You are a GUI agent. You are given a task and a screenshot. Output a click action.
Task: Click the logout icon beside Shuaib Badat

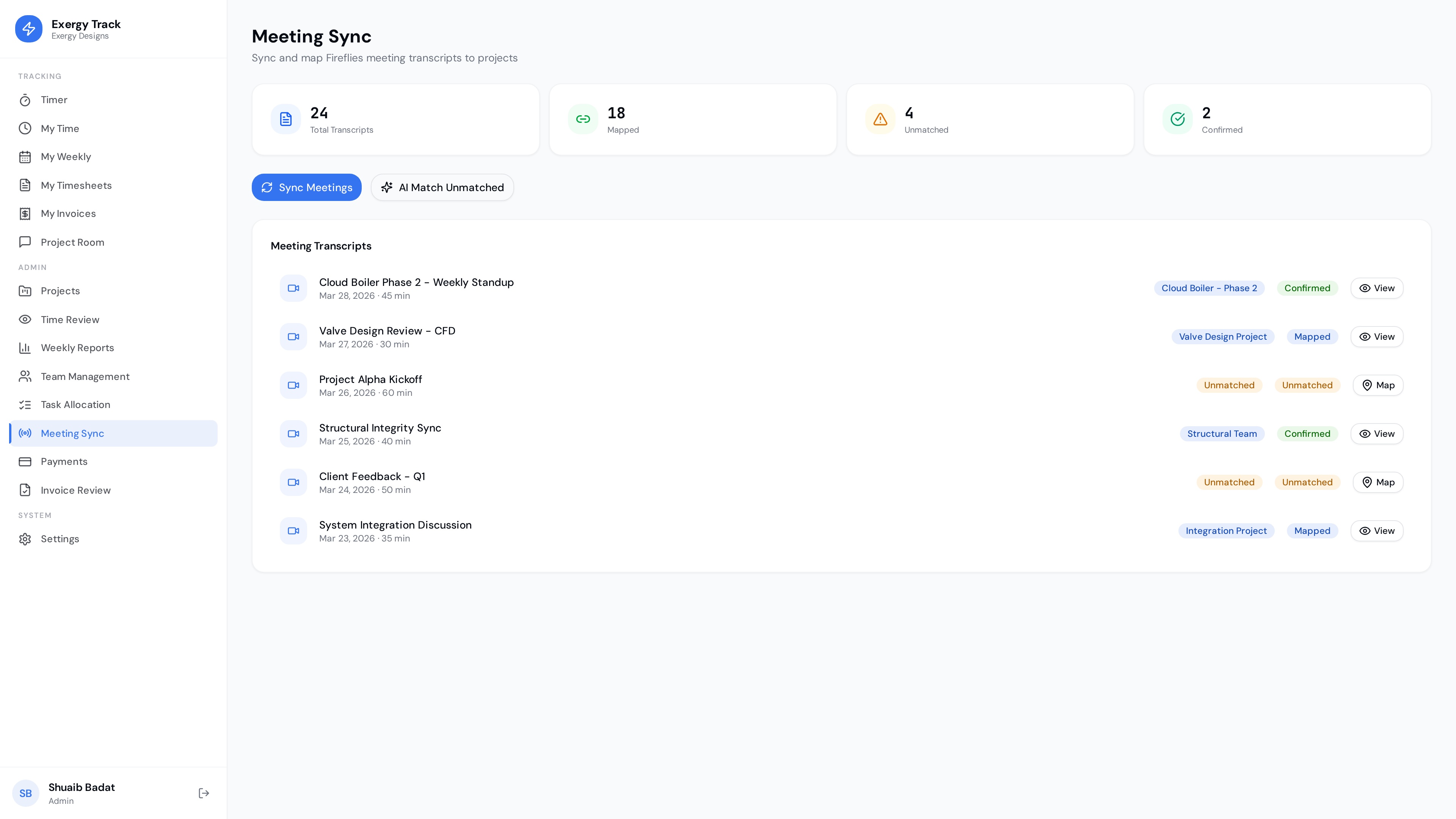pyautogui.click(x=204, y=793)
